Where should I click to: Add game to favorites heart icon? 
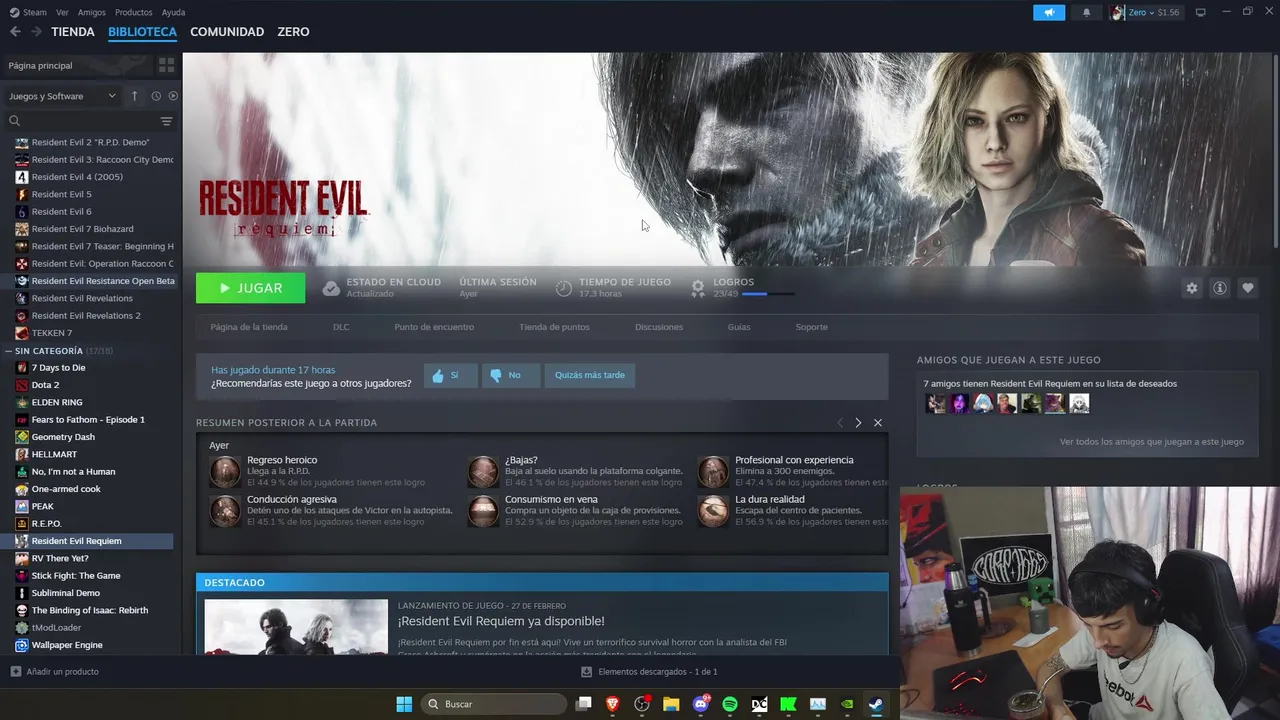(1248, 288)
